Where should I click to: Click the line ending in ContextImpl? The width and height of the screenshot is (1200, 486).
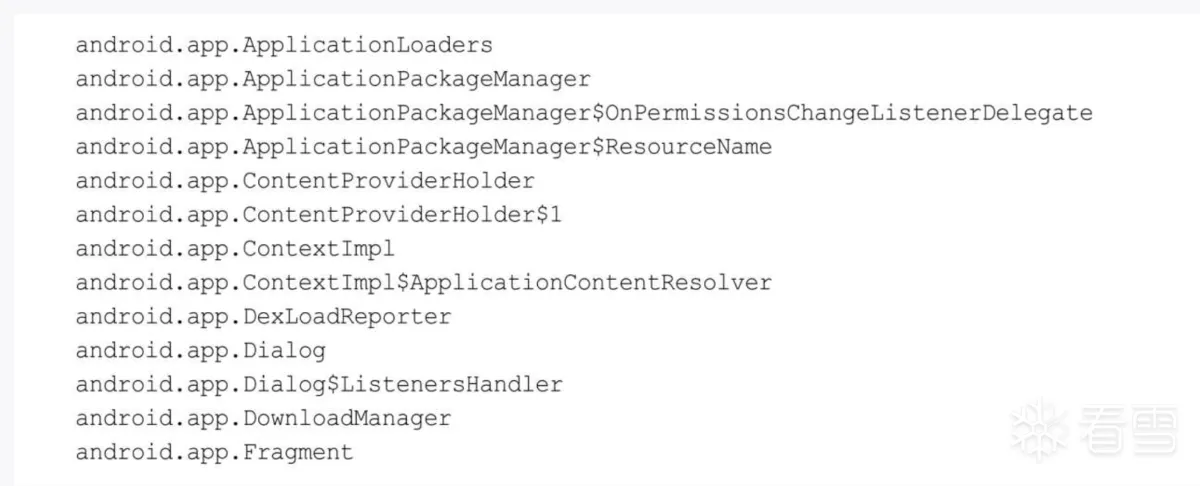235,249
